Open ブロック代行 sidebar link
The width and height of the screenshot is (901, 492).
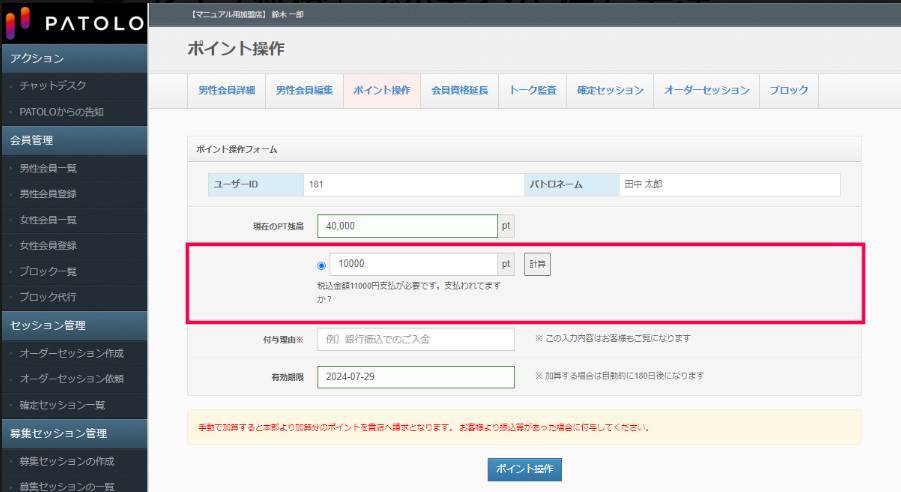[48, 297]
